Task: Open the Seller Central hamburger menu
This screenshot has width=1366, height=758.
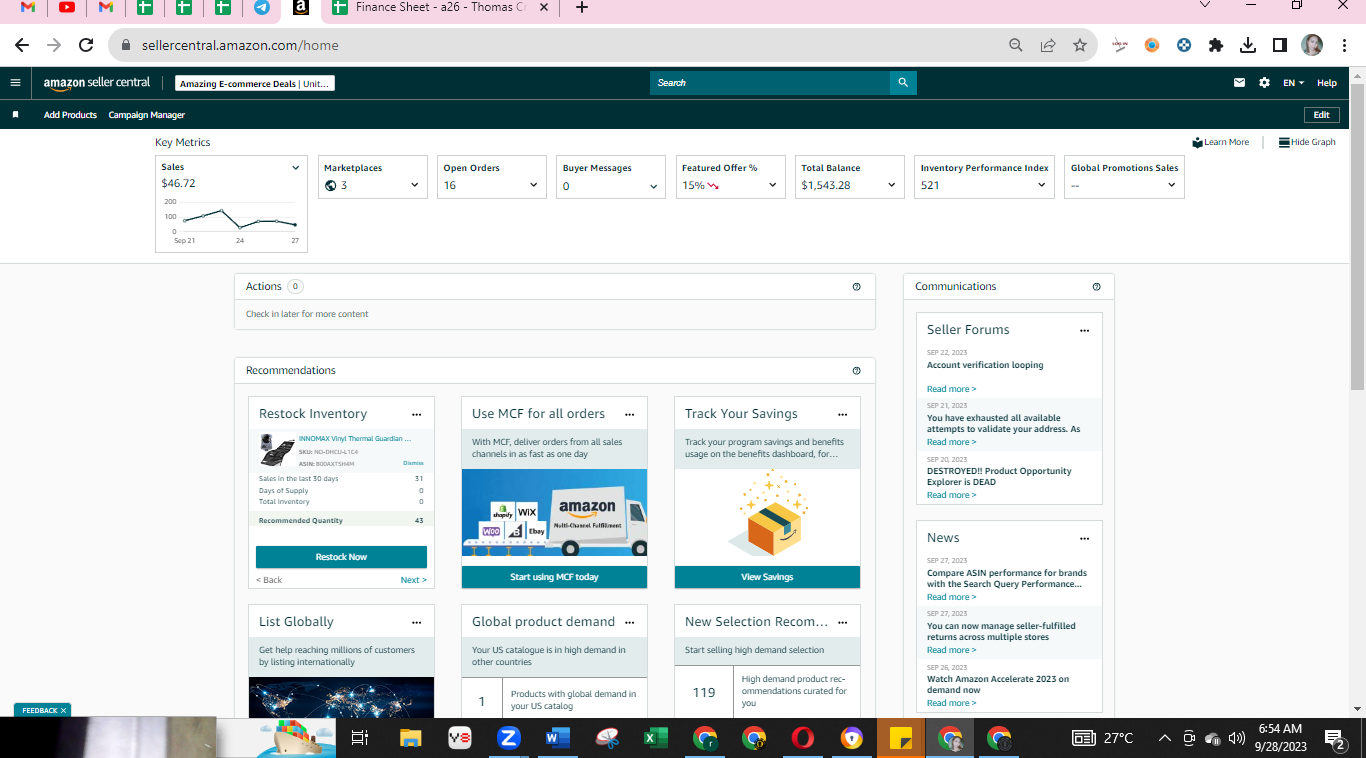Action: [x=15, y=83]
